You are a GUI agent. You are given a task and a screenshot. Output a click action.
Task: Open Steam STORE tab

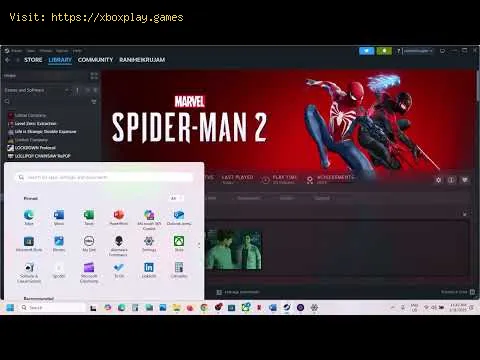coord(33,60)
